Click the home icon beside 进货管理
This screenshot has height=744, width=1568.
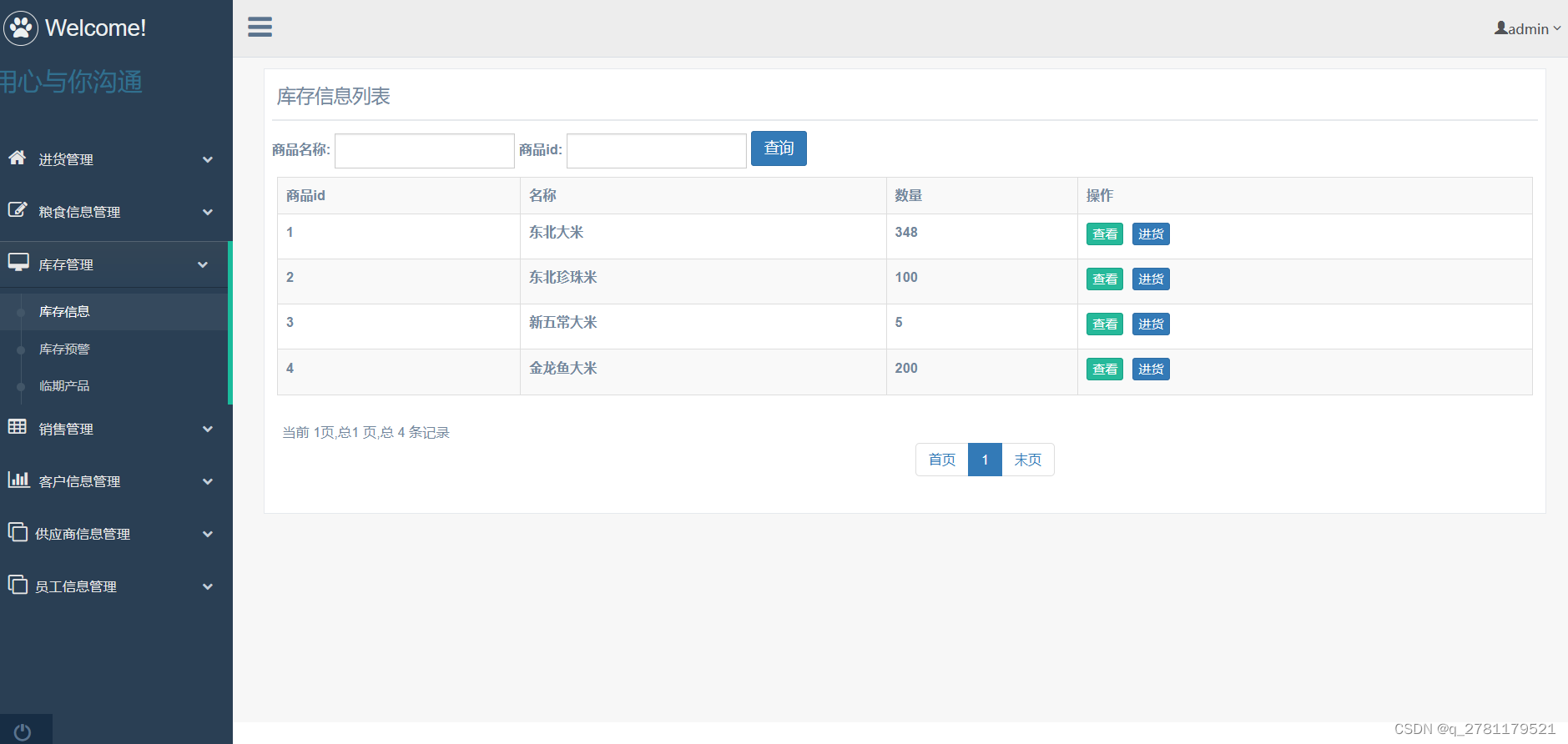pyautogui.click(x=17, y=157)
